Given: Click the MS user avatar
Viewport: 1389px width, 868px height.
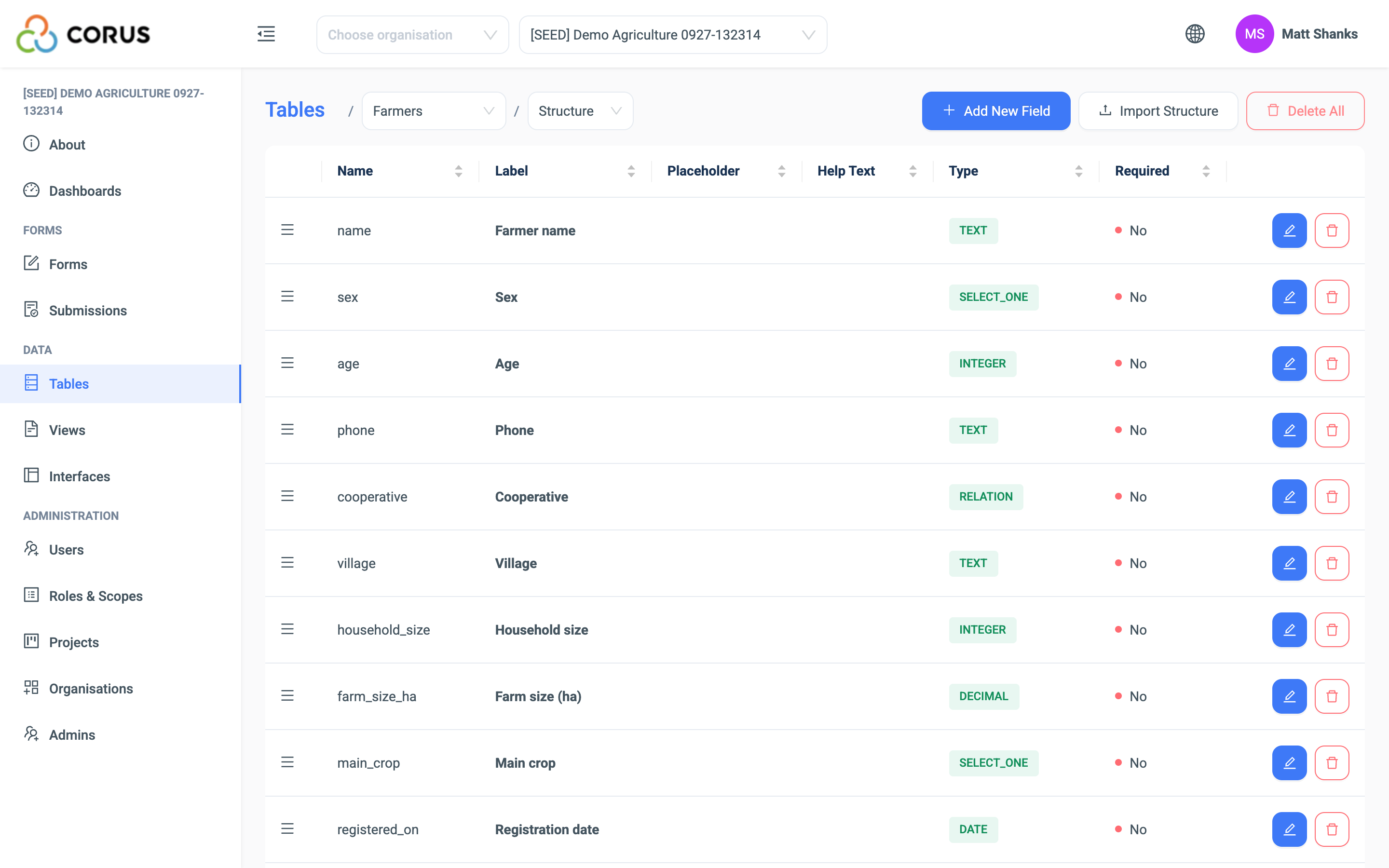Looking at the screenshot, I should (x=1254, y=34).
